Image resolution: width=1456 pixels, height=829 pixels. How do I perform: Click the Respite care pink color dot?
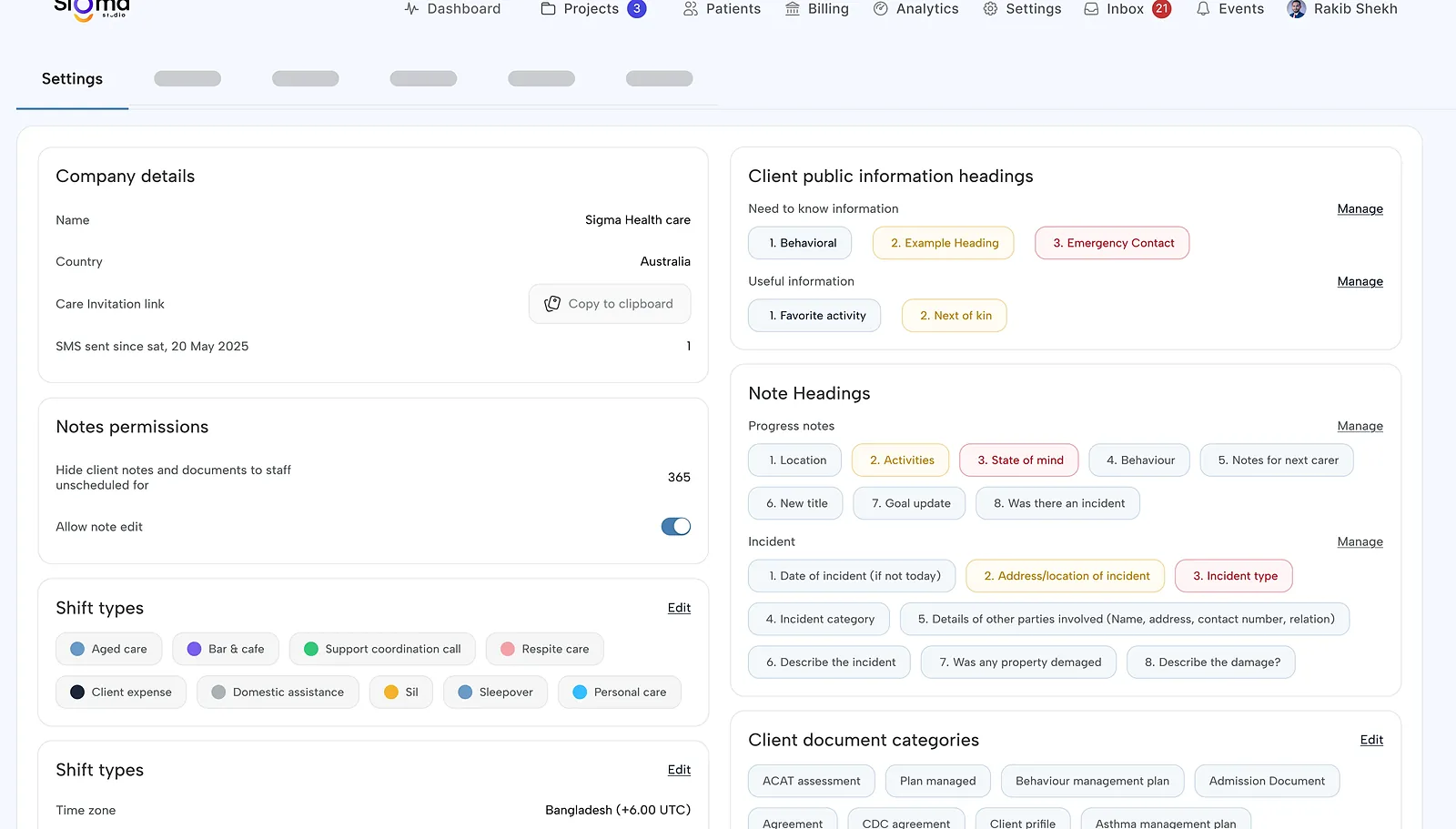tap(508, 650)
